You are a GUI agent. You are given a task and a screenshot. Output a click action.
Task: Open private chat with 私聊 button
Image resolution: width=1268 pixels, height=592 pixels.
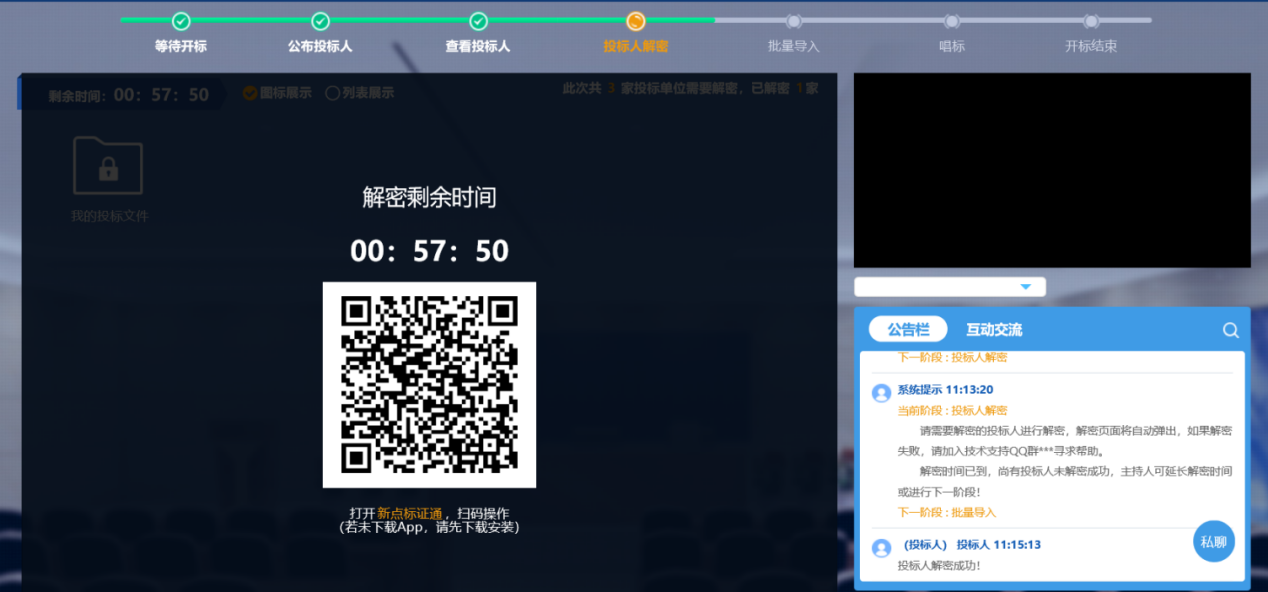pos(1213,541)
